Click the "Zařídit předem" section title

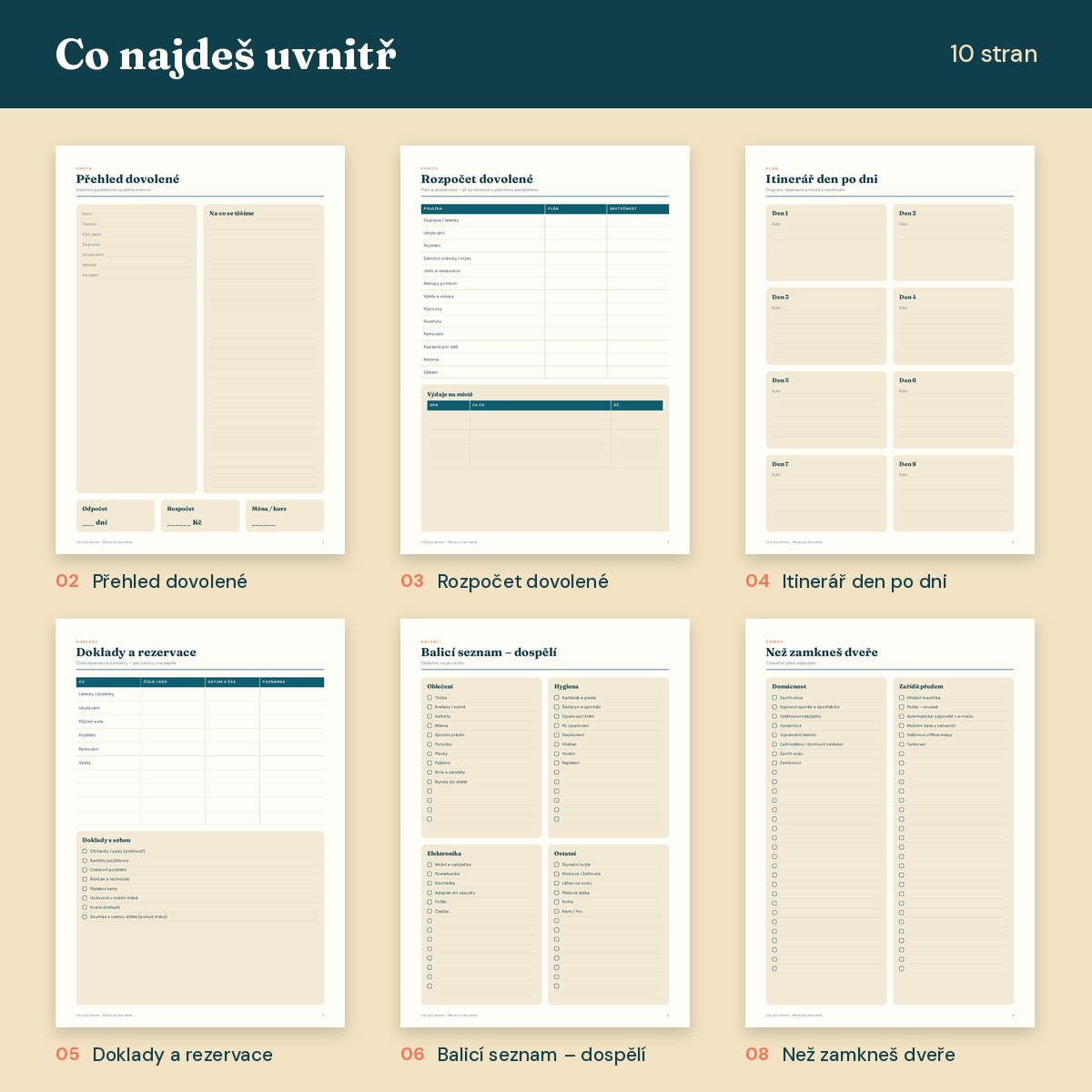(921, 687)
